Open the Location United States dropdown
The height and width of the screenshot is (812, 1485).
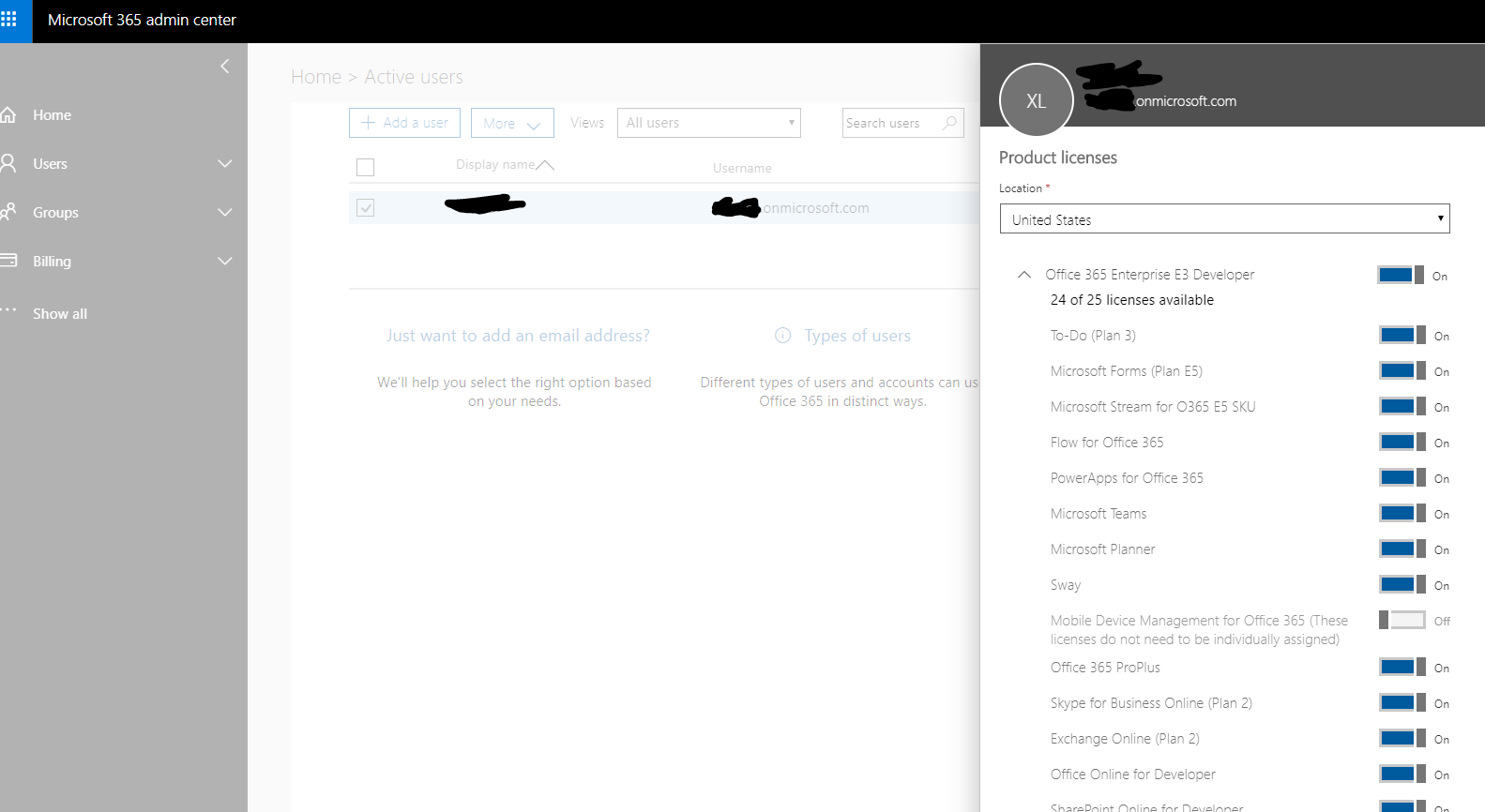pyautogui.click(x=1224, y=219)
